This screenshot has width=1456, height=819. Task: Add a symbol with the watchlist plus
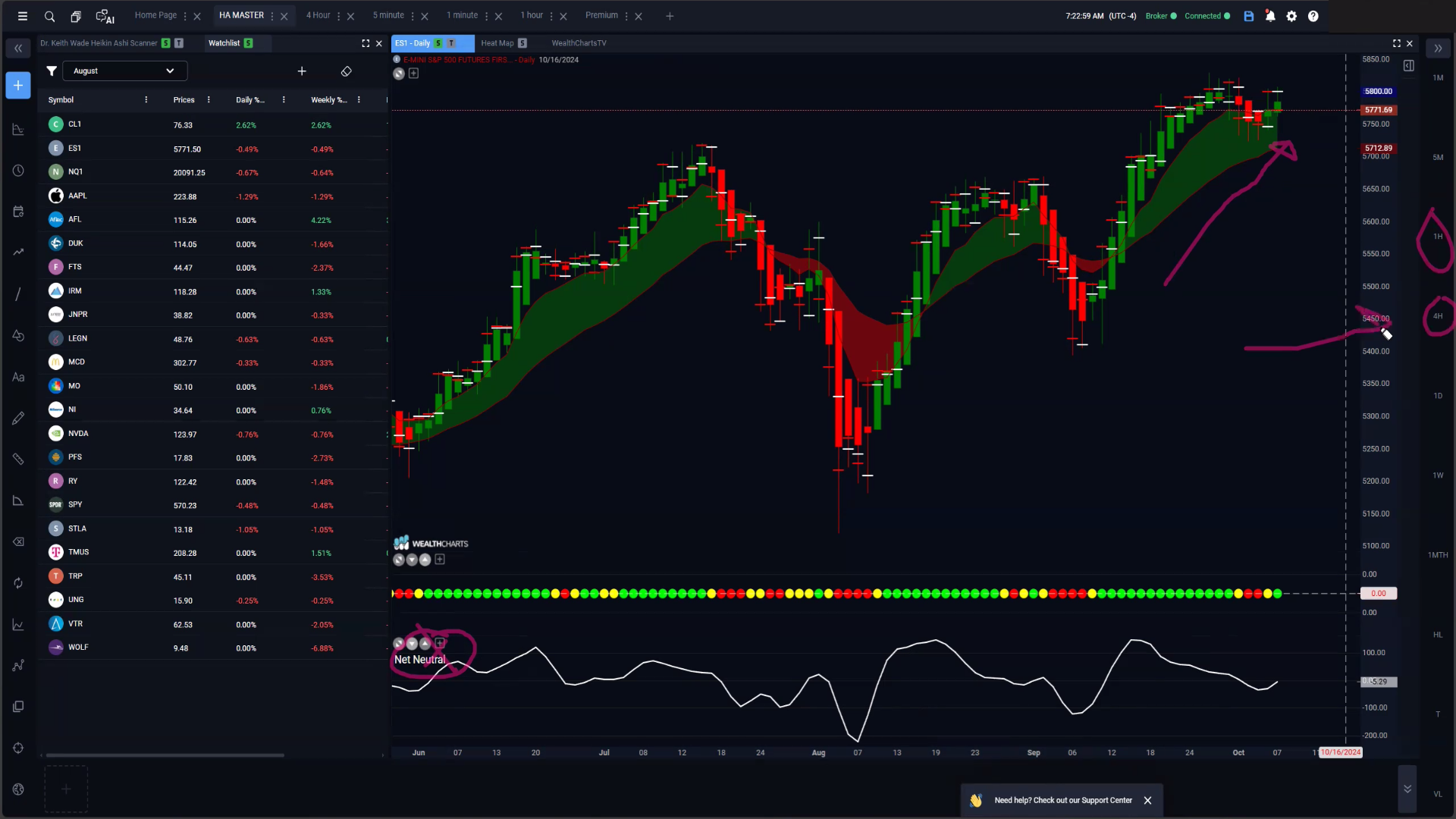(302, 71)
